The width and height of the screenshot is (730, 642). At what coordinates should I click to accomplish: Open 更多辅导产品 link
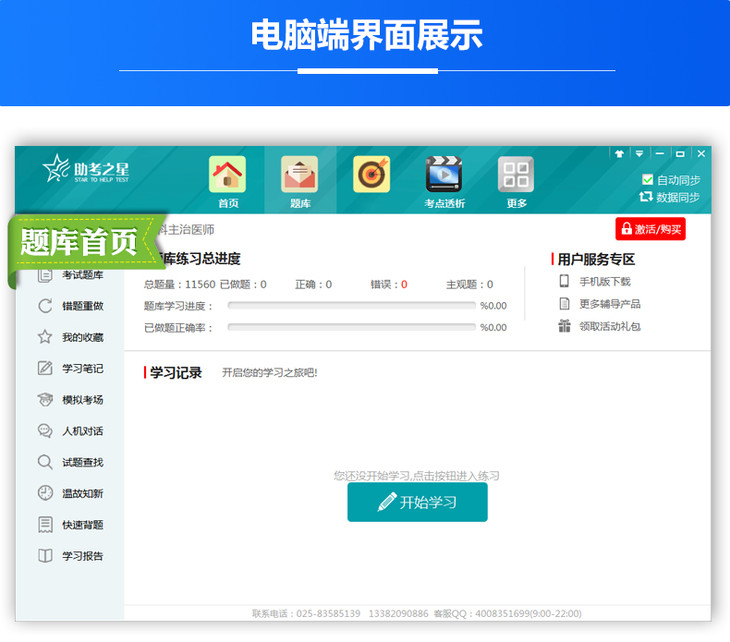coord(609,304)
